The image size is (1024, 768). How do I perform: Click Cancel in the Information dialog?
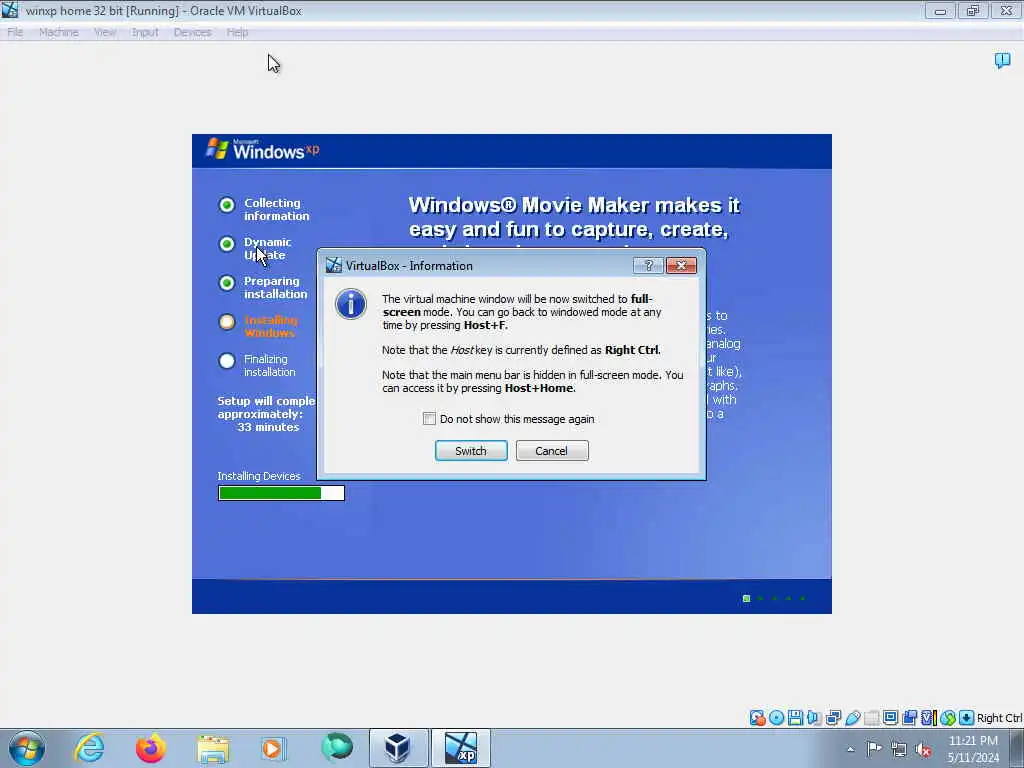(552, 451)
